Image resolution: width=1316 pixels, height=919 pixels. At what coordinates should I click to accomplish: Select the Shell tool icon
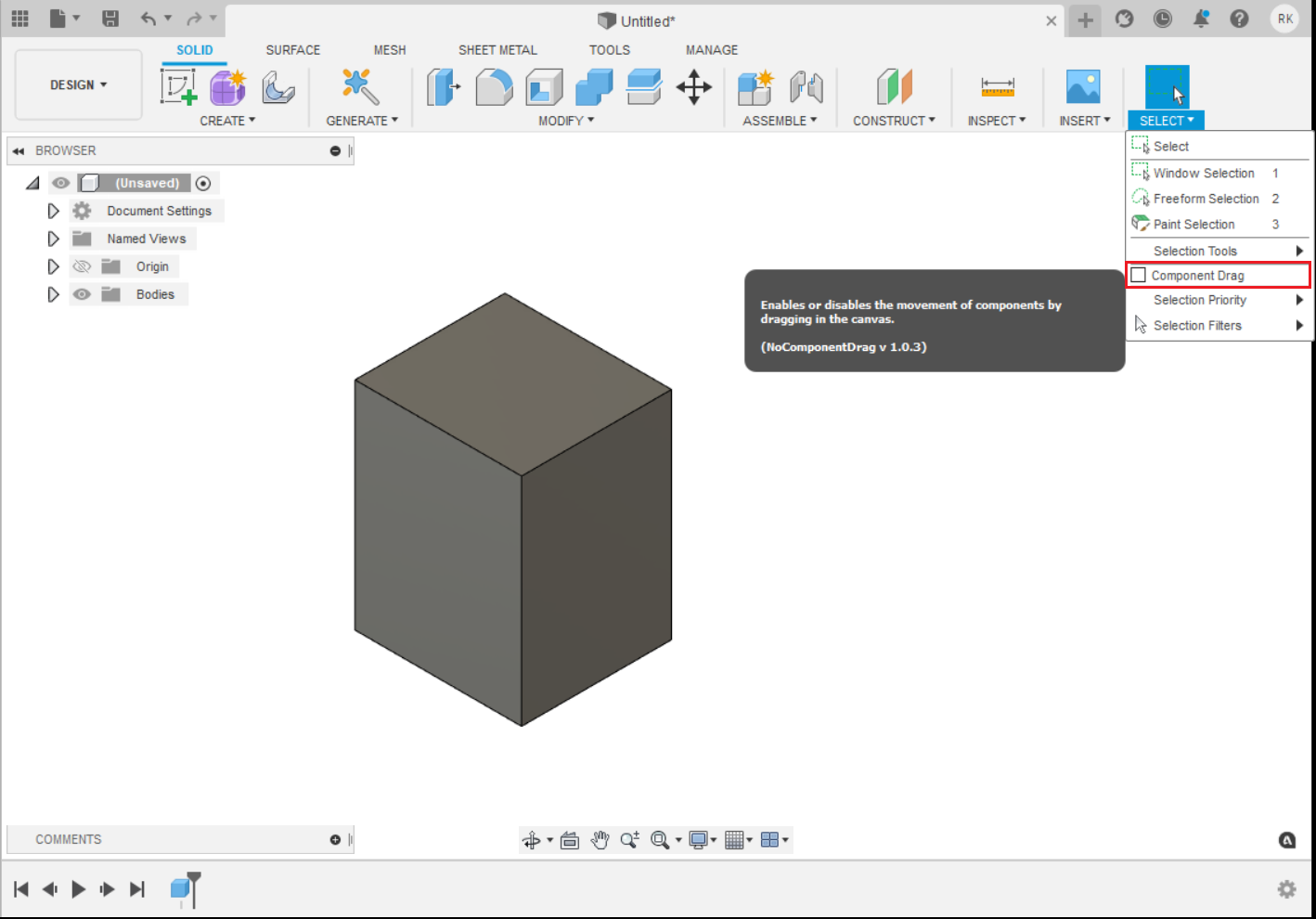(x=544, y=87)
